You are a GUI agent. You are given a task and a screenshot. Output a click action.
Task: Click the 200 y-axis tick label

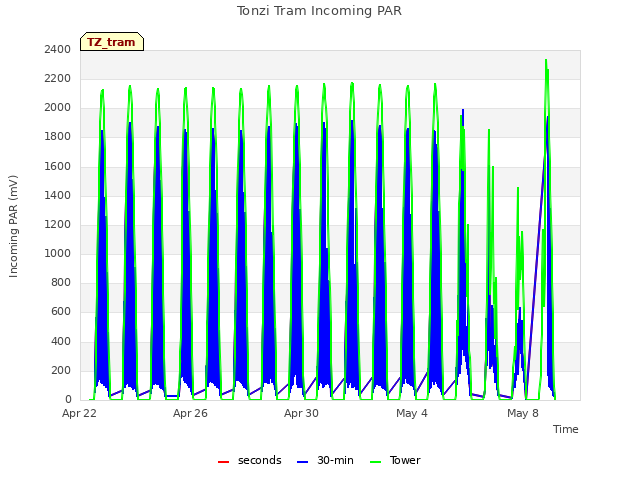[61, 371]
